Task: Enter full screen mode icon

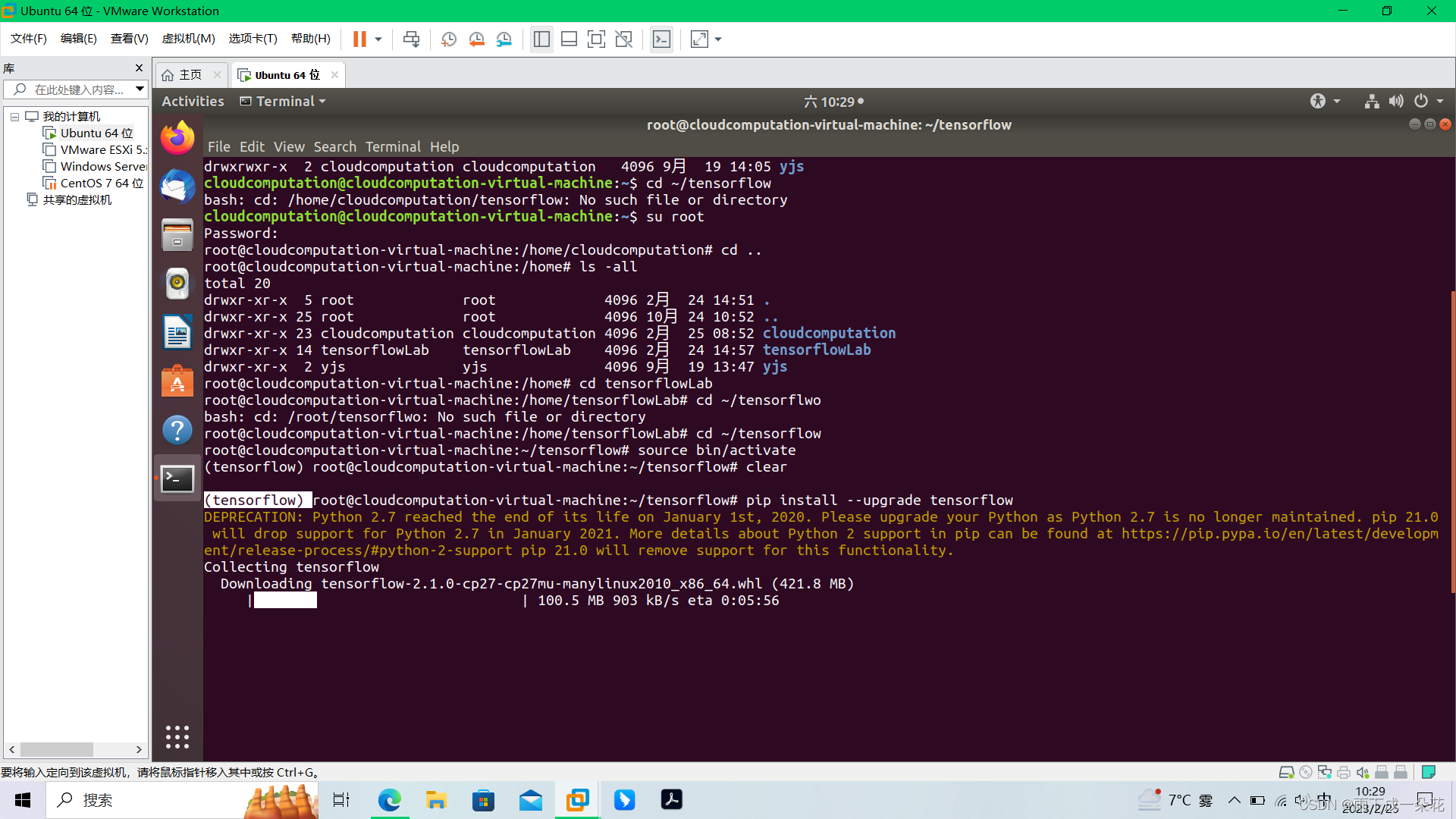Action: pyautogui.click(x=596, y=39)
